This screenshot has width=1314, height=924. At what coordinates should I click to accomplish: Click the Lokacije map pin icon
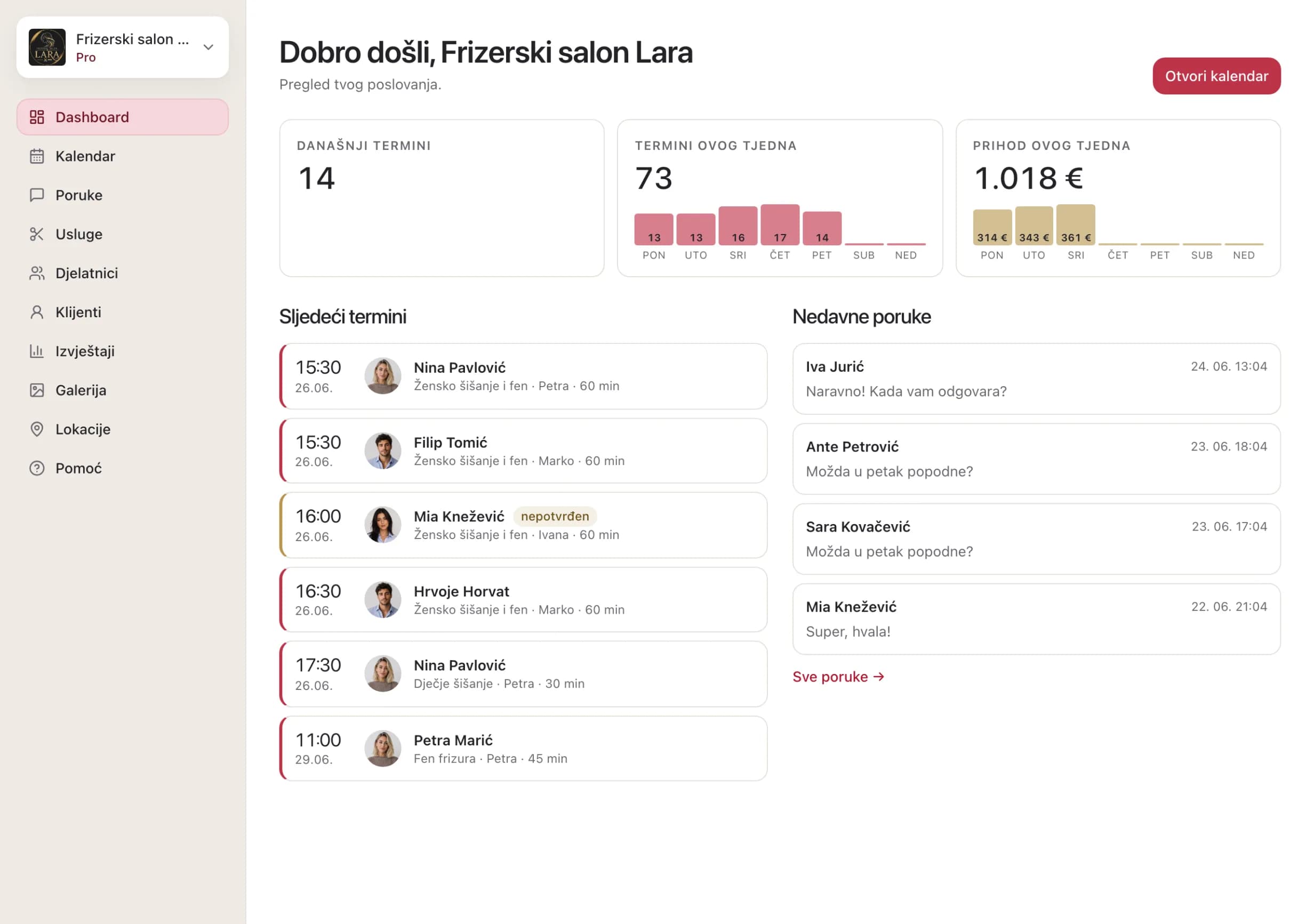(x=37, y=429)
